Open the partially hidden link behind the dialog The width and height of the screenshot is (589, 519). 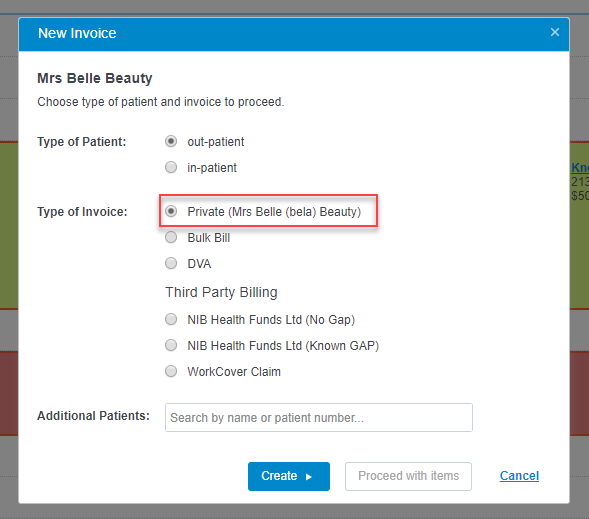(580, 167)
